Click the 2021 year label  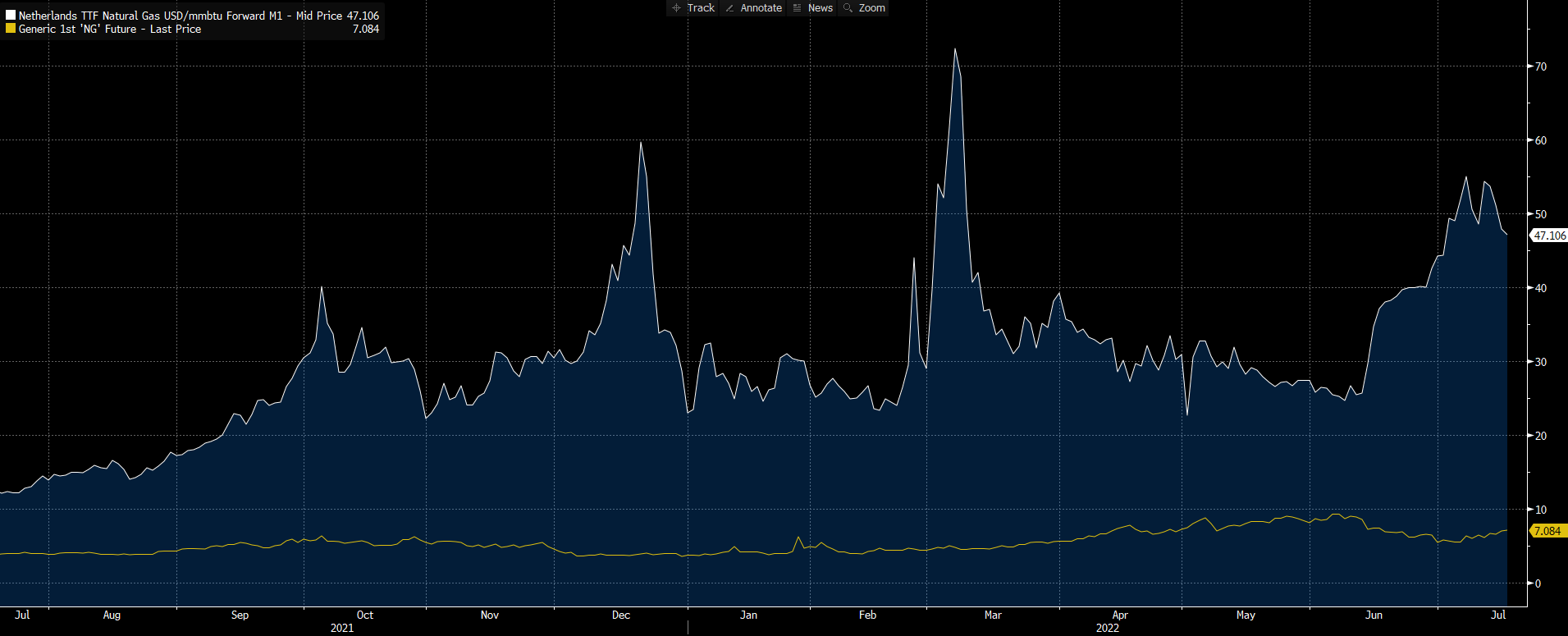pyautogui.click(x=342, y=628)
